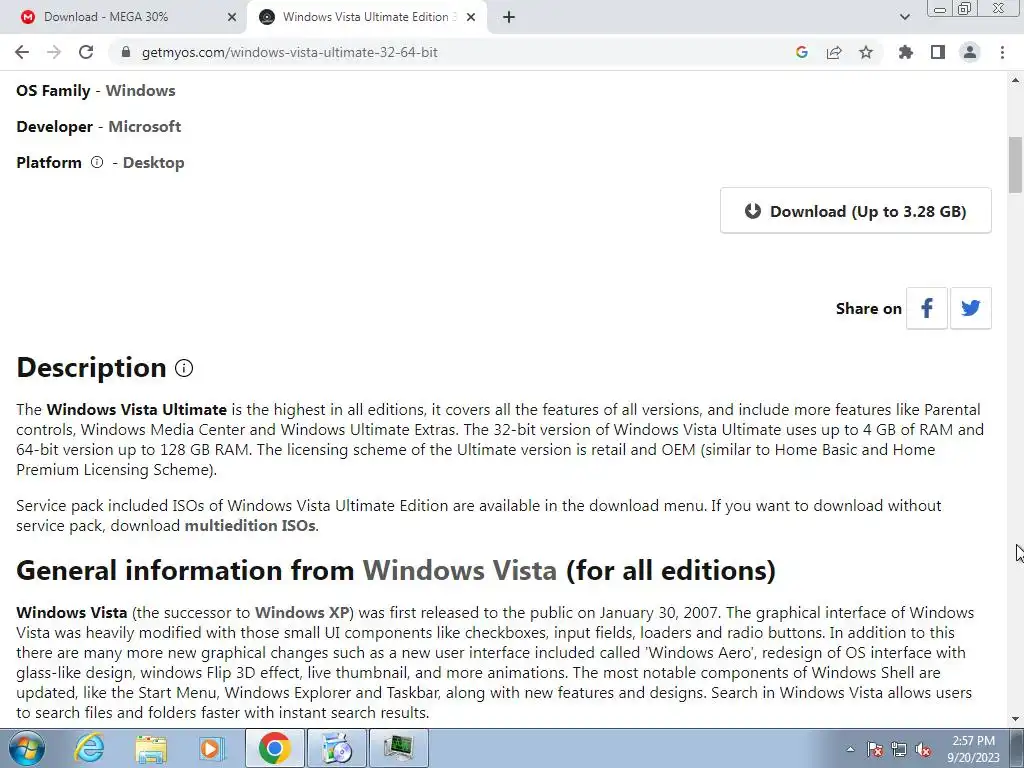Screen dimensions: 1024x768
Task: Click the scrollbar down arrow
Action: 1015,719
